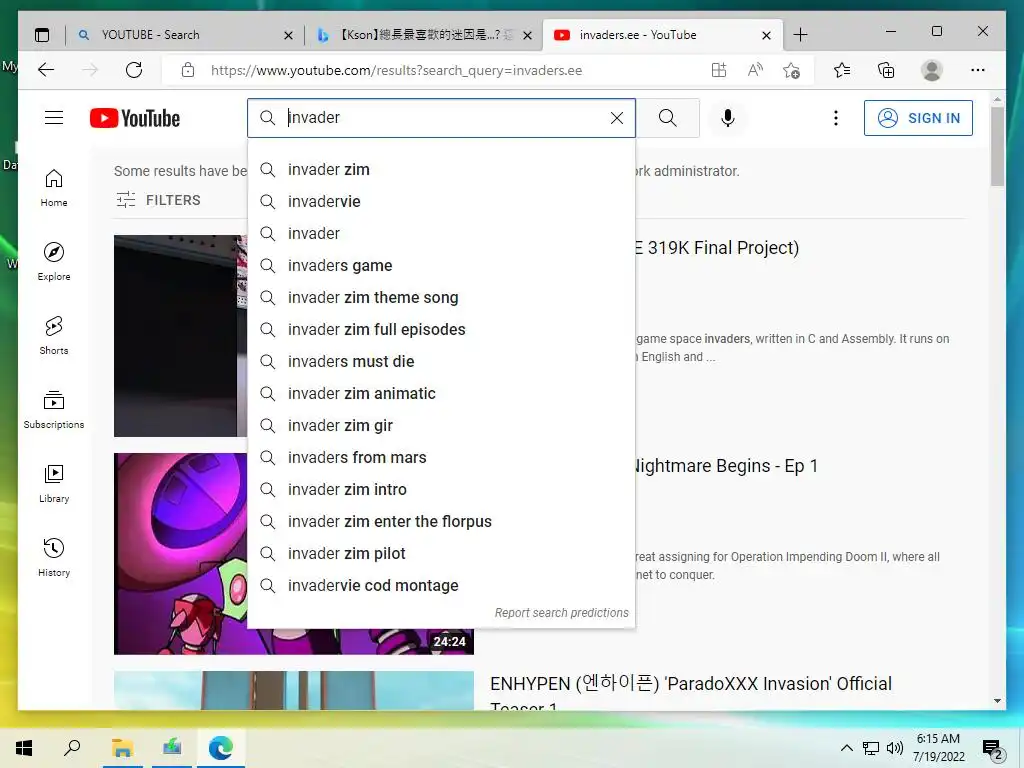Open the first video result thumbnail
Viewport: 1024px width, 768px height.
pyautogui.click(x=180, y=336)
